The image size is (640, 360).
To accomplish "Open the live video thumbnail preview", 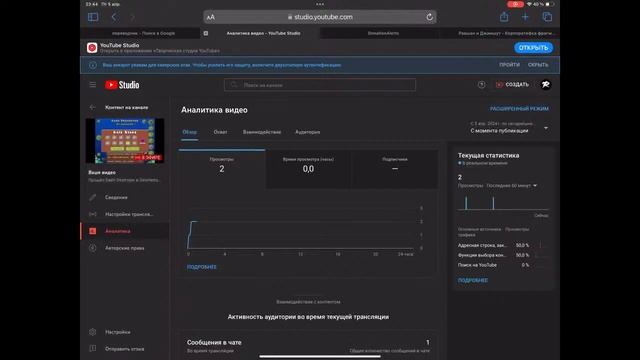I will pos(125,141).
